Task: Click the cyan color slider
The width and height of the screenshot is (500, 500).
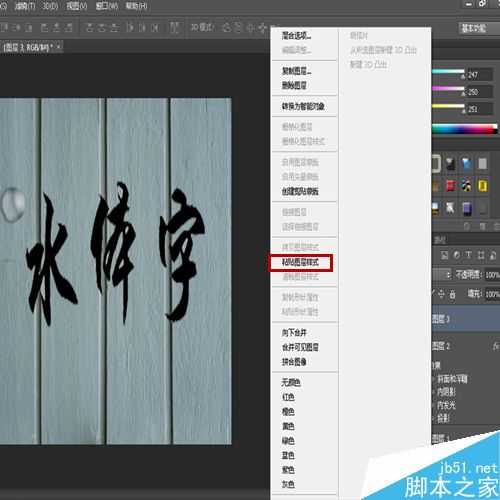Action: [448, 72]
